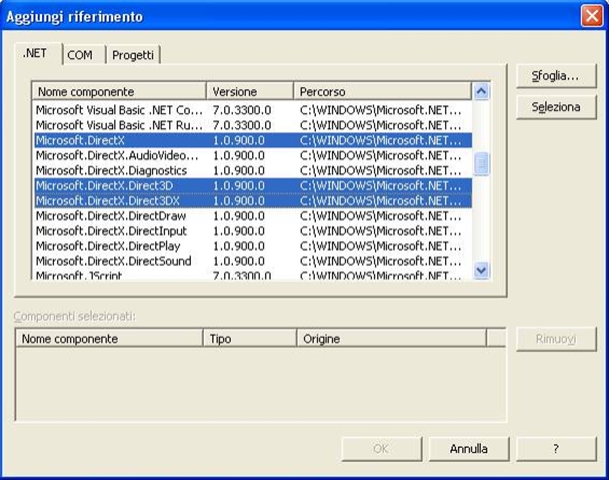
Task: Switch to the COM tab
Action: coord(84,55)
